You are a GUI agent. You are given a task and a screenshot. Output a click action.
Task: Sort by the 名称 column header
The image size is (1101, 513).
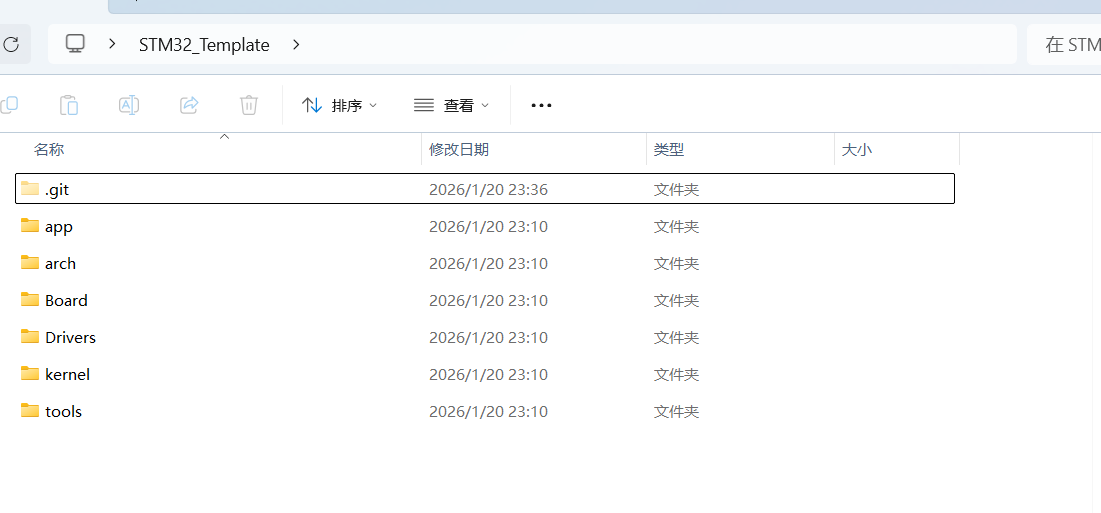tap(49, 149)
